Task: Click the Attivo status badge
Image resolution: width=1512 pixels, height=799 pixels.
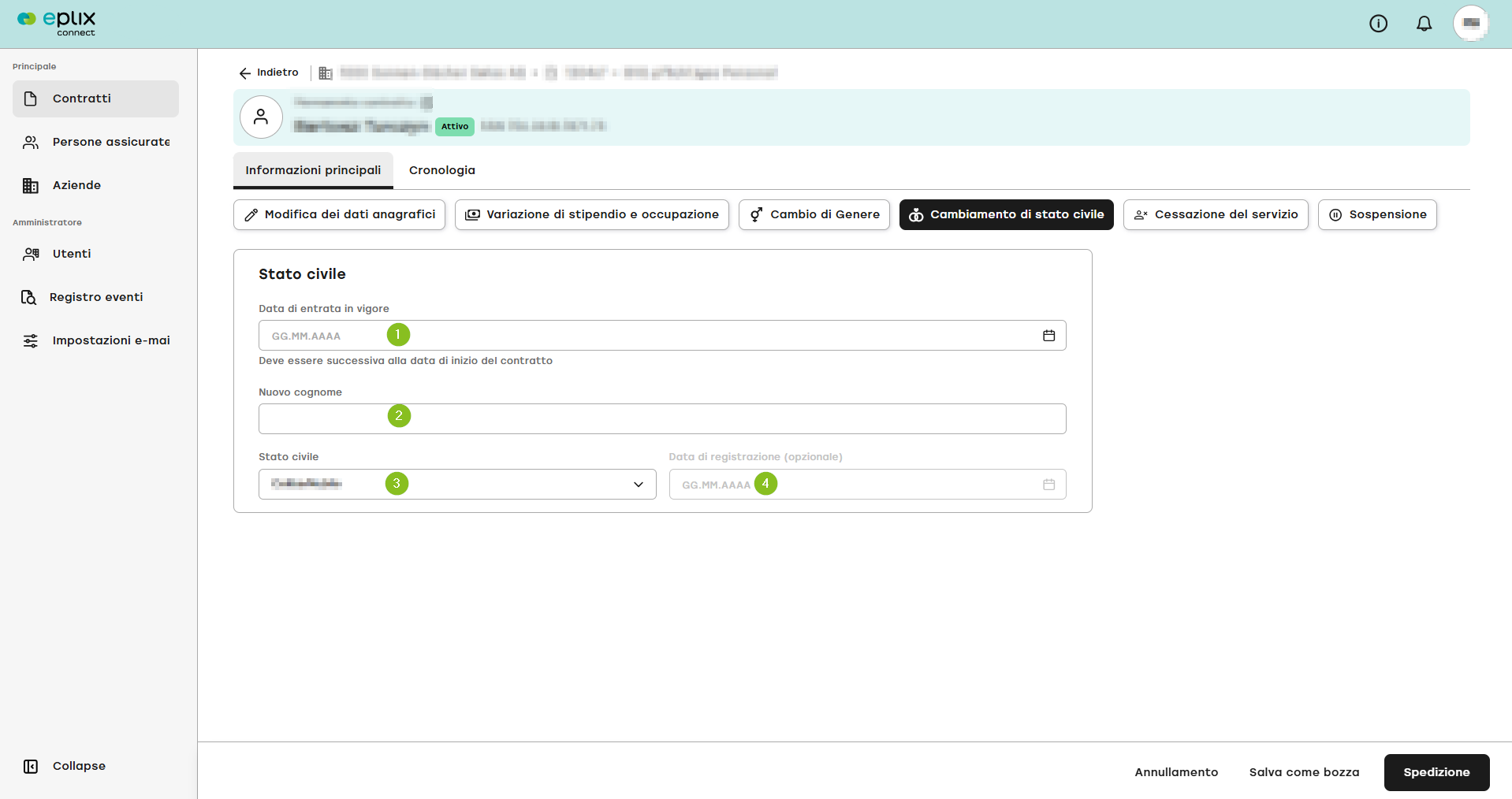Action: 455,126
